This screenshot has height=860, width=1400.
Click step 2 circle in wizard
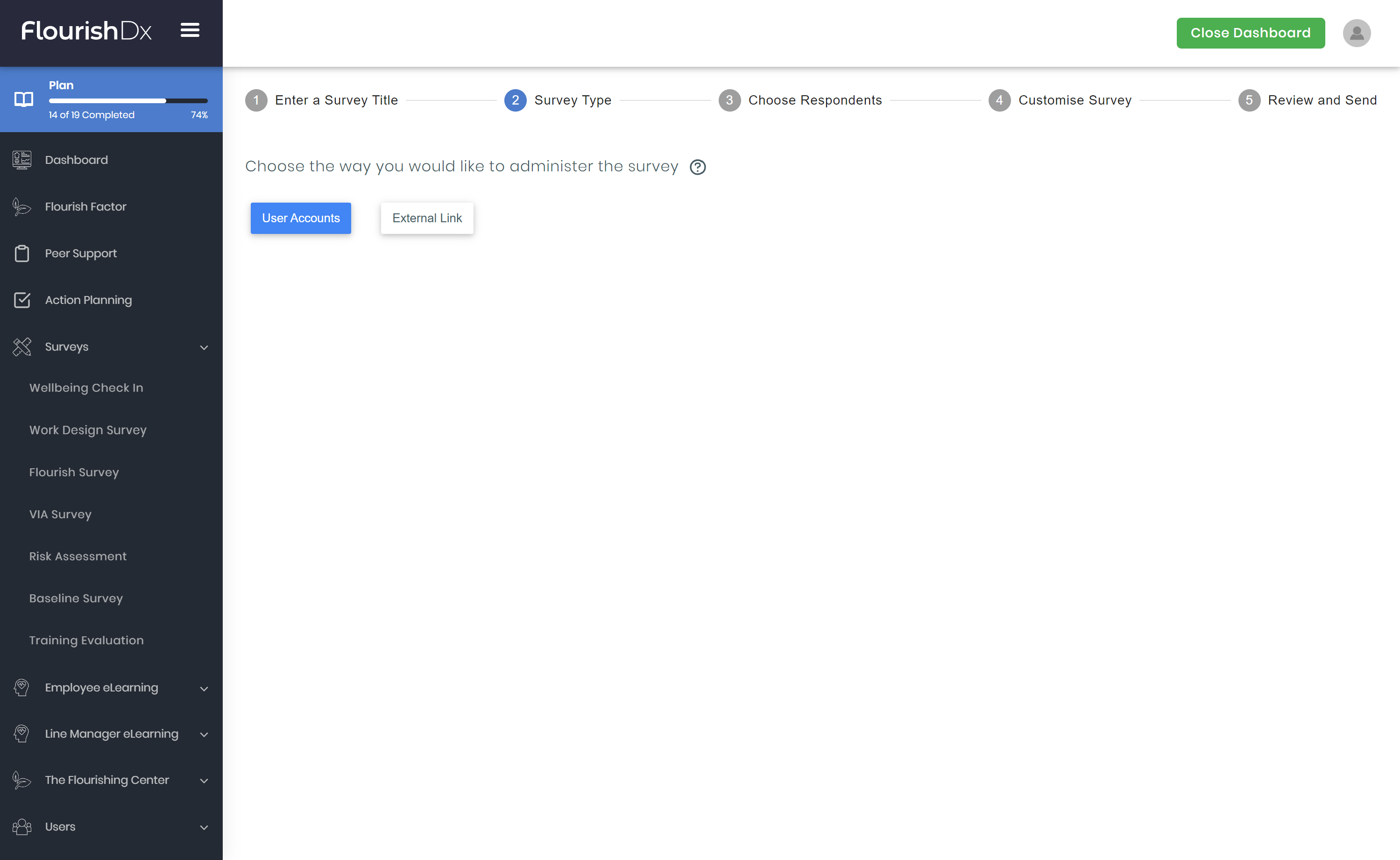pyautogui.click(x=515, y=100)
